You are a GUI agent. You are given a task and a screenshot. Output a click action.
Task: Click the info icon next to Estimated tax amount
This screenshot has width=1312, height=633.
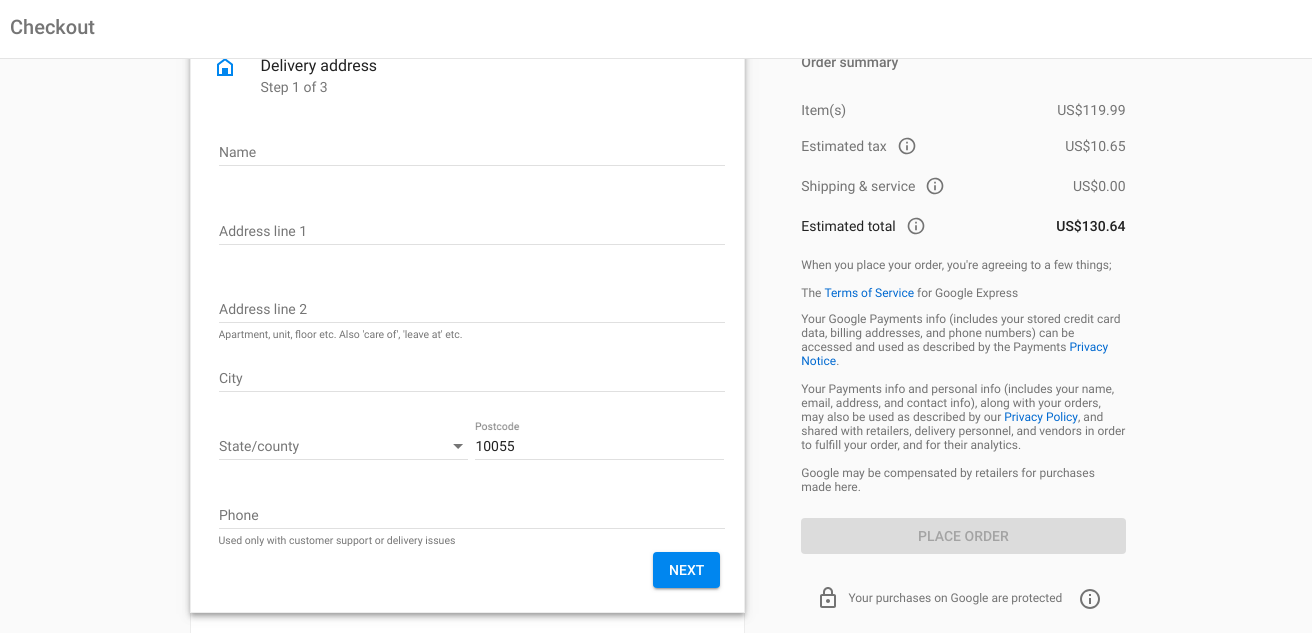(x=906, y=146)
